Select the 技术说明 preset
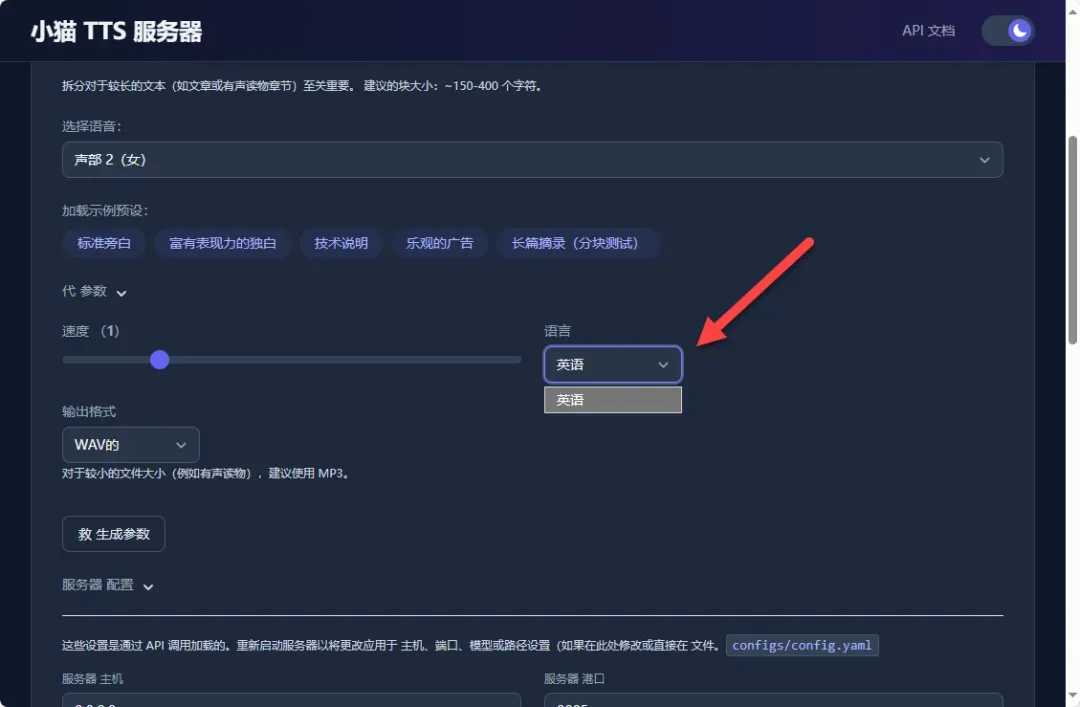Viewport: 1080px width, 707px height. pos(341,243)
